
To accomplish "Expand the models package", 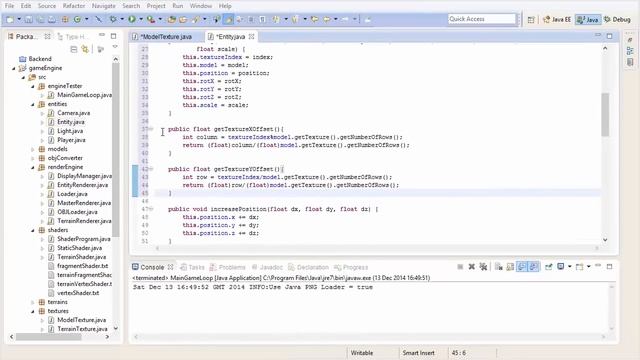I will 33,149.
